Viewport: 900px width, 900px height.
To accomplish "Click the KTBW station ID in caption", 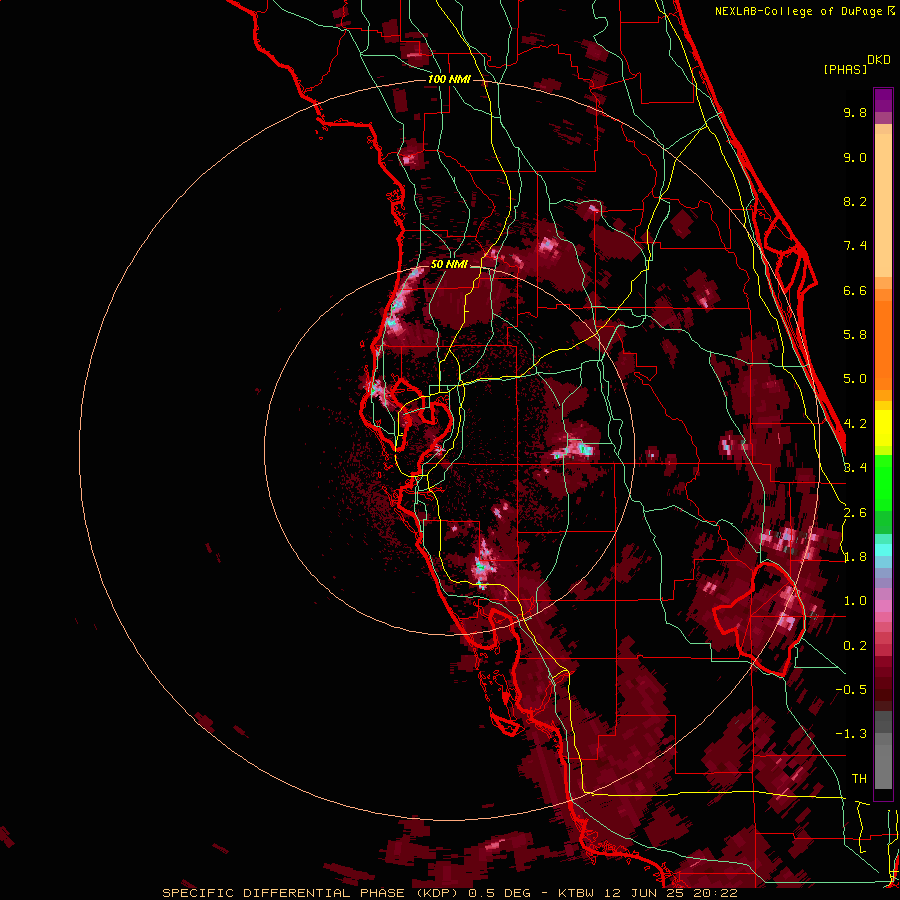I will click(576, 893).
